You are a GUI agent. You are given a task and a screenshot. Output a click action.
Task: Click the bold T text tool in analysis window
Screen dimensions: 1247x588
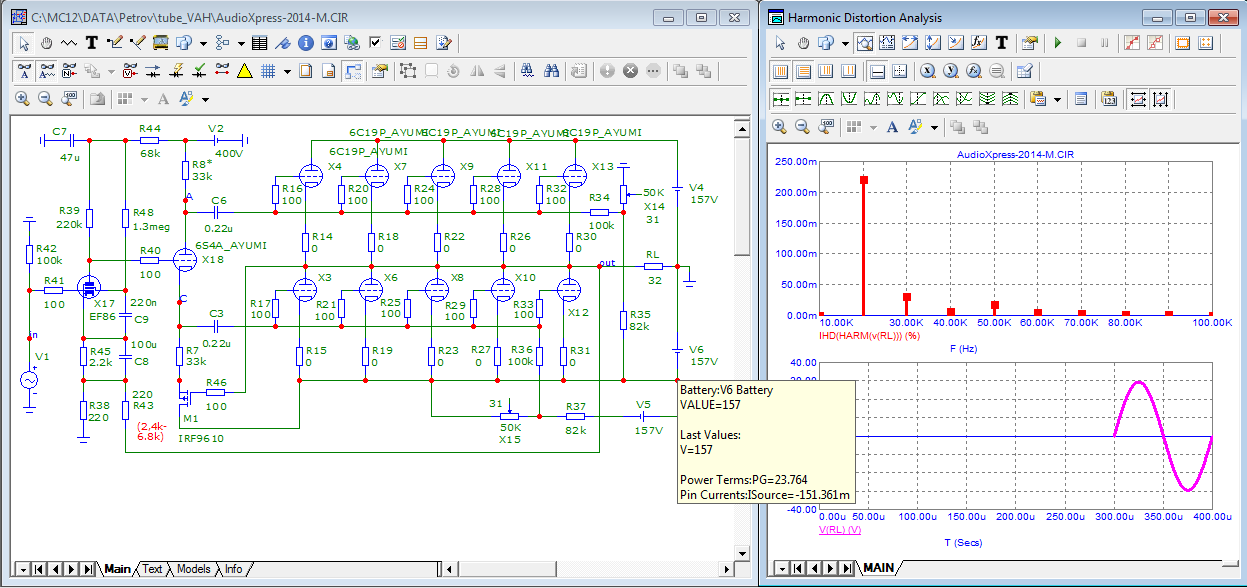(x=1001, y=43)
